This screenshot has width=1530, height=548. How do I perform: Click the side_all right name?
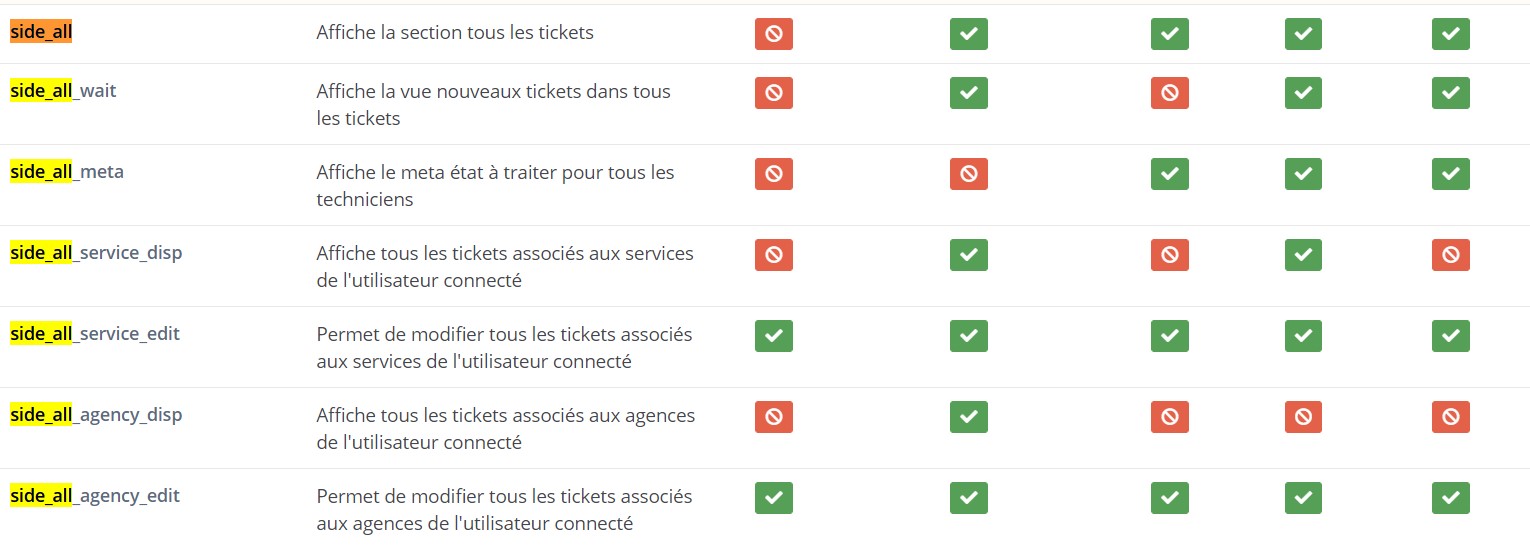pyautogui.click(x=41, y=32)
